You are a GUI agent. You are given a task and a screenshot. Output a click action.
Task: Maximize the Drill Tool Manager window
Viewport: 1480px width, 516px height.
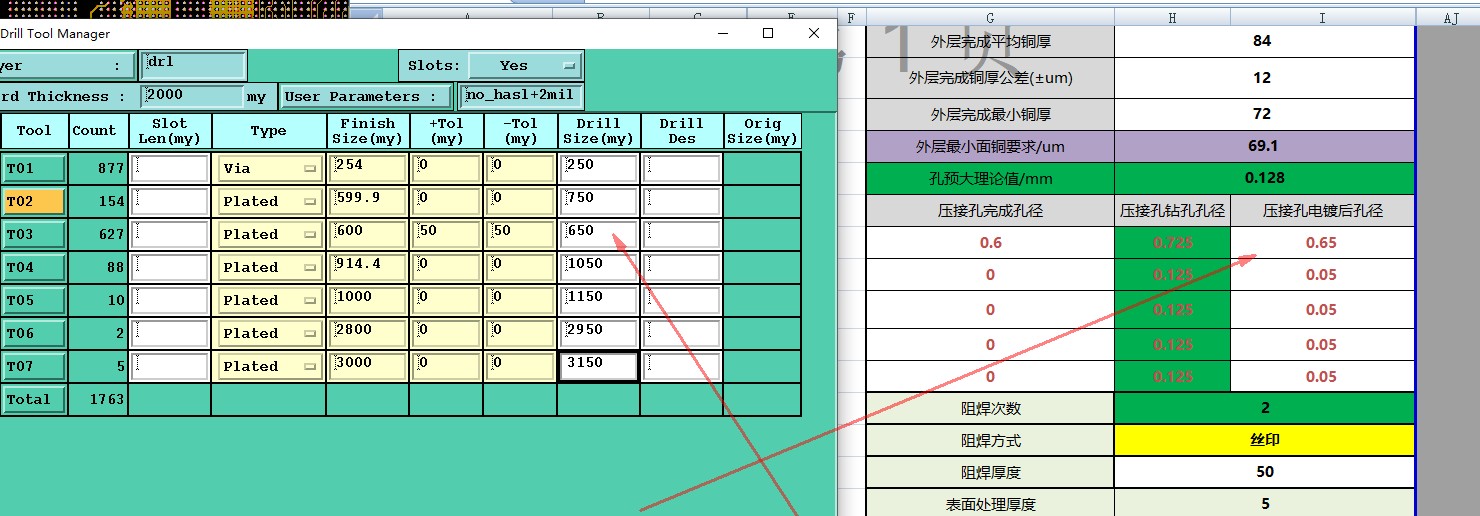point(768,33)
